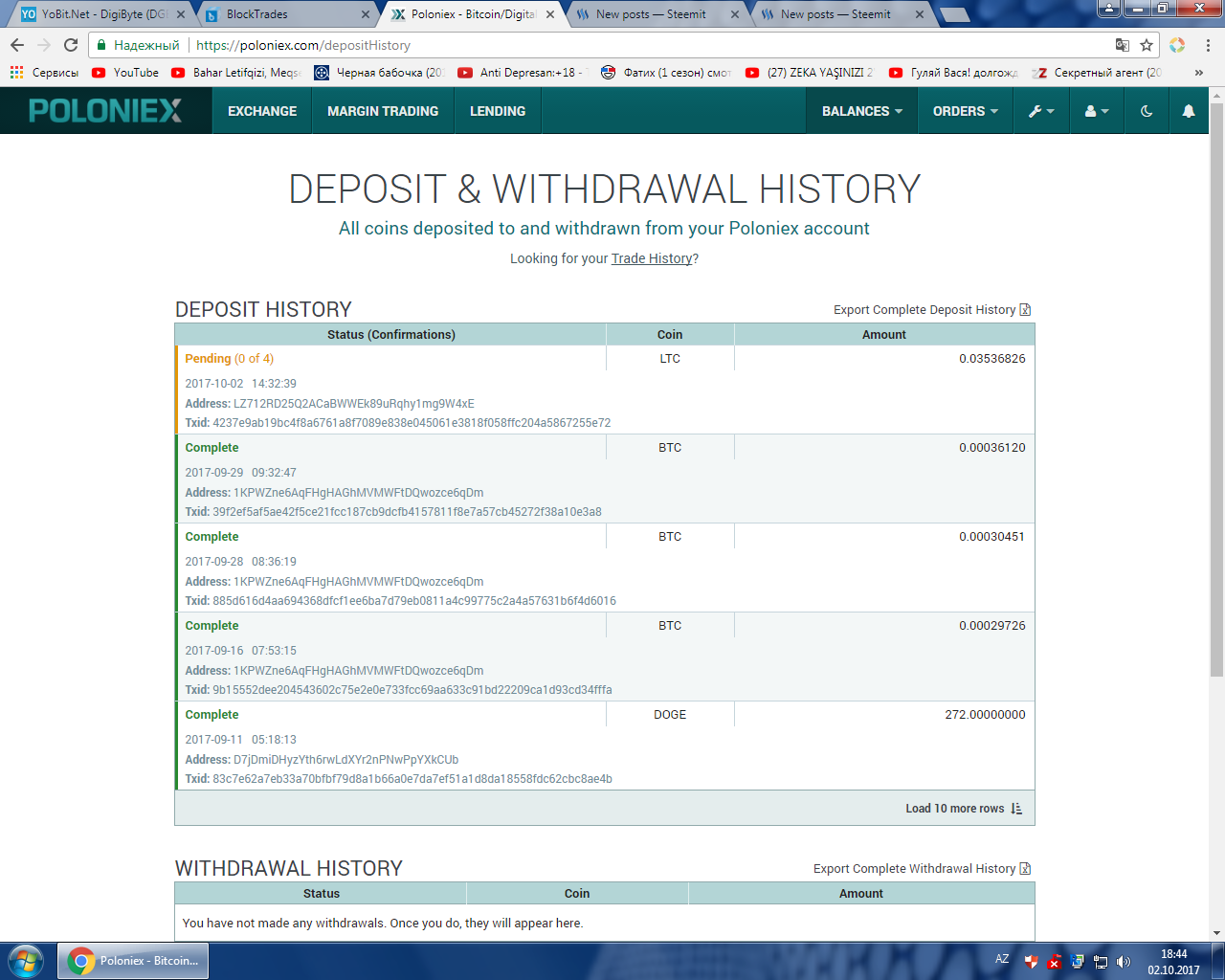Image resolution: width=1225 pixels, height=980 pixels.
Task: Open the Anti Depresan bookmark
Action: 523,72
